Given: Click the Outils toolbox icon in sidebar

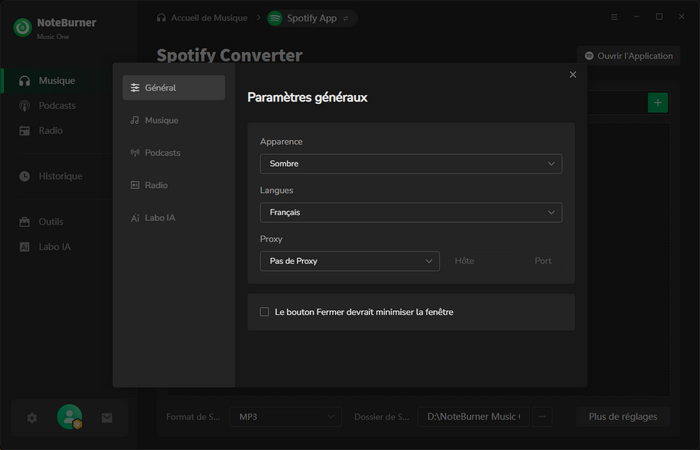Looking at the screenshot, I should tap(25, 222).
